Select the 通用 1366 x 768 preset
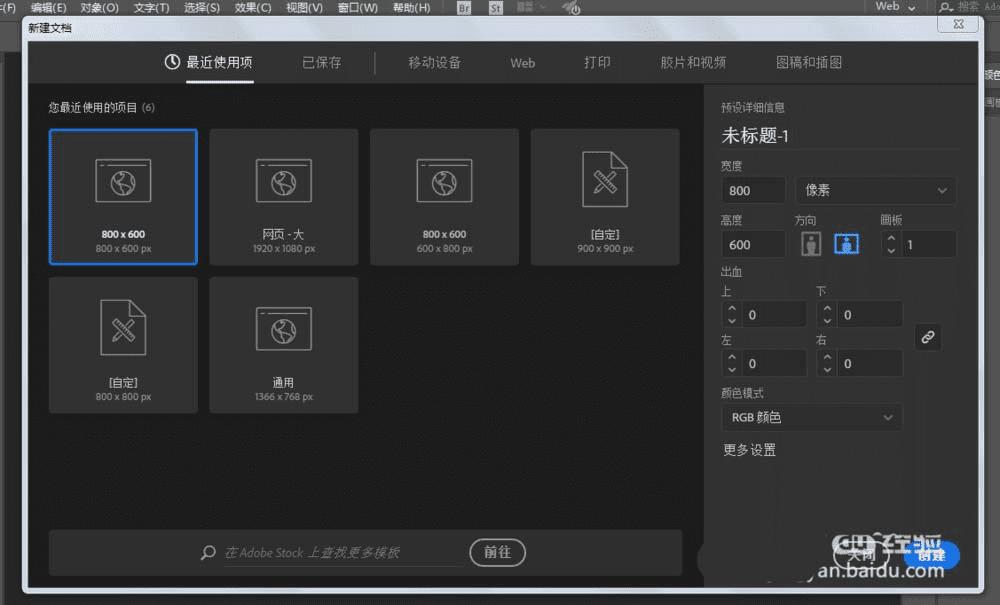The width and height of the screenshot is (1000, 605). 284,345
